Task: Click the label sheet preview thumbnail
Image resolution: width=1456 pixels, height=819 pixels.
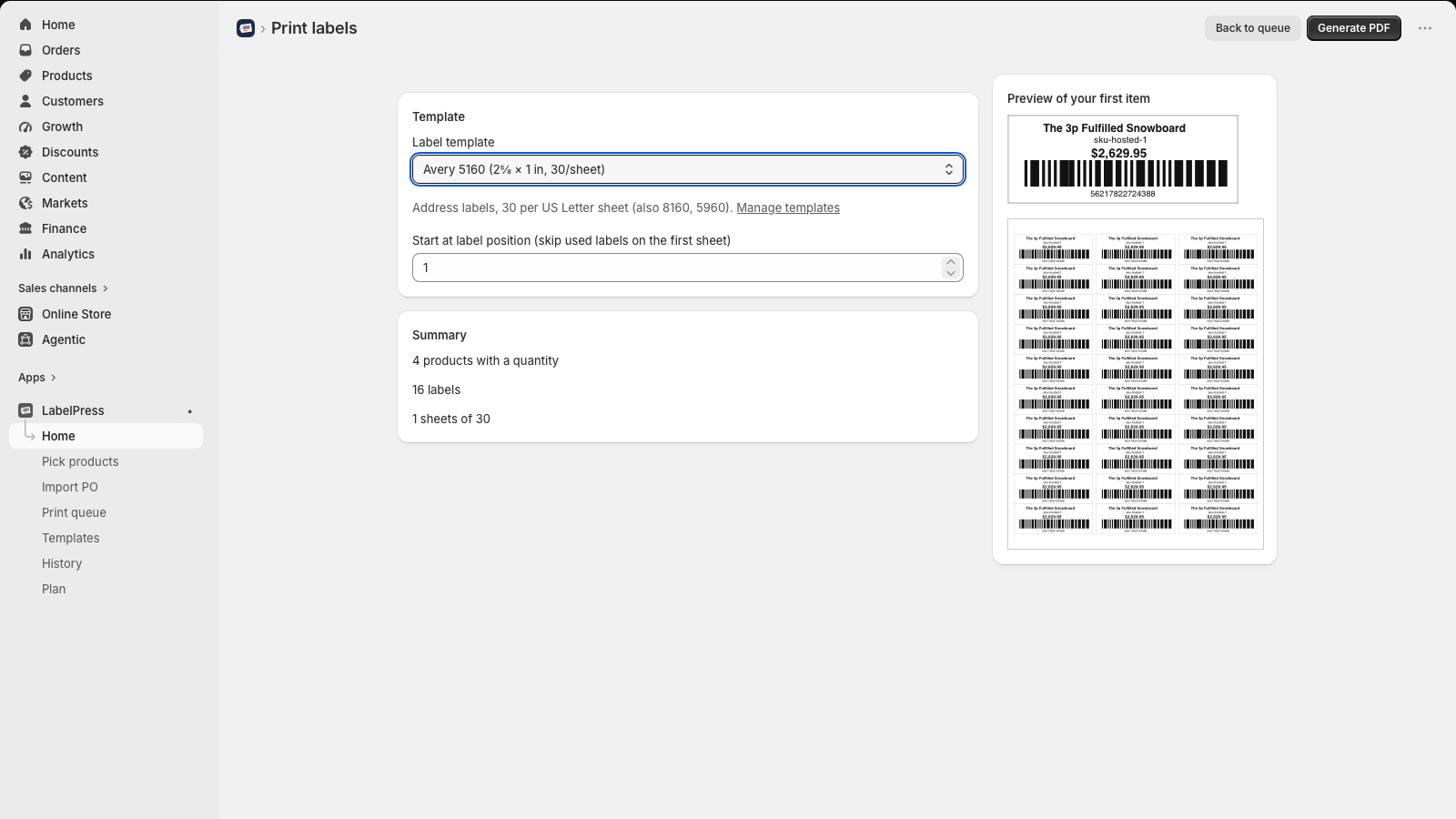Action: 1136,384
